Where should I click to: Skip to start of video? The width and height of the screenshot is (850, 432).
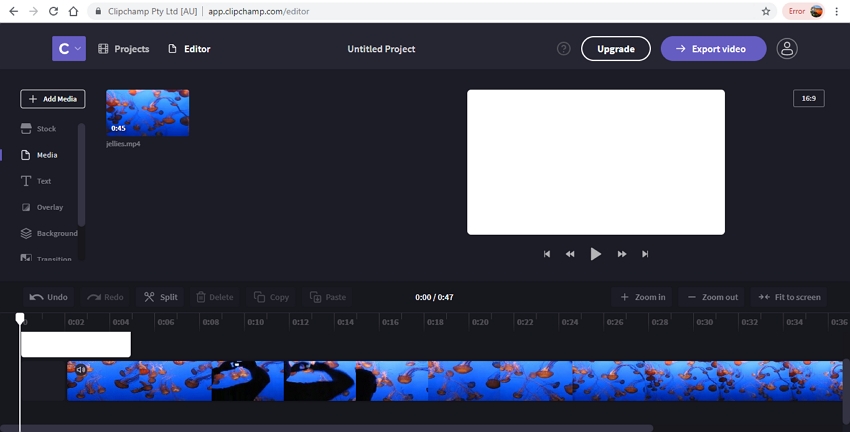tap(547, 254)
